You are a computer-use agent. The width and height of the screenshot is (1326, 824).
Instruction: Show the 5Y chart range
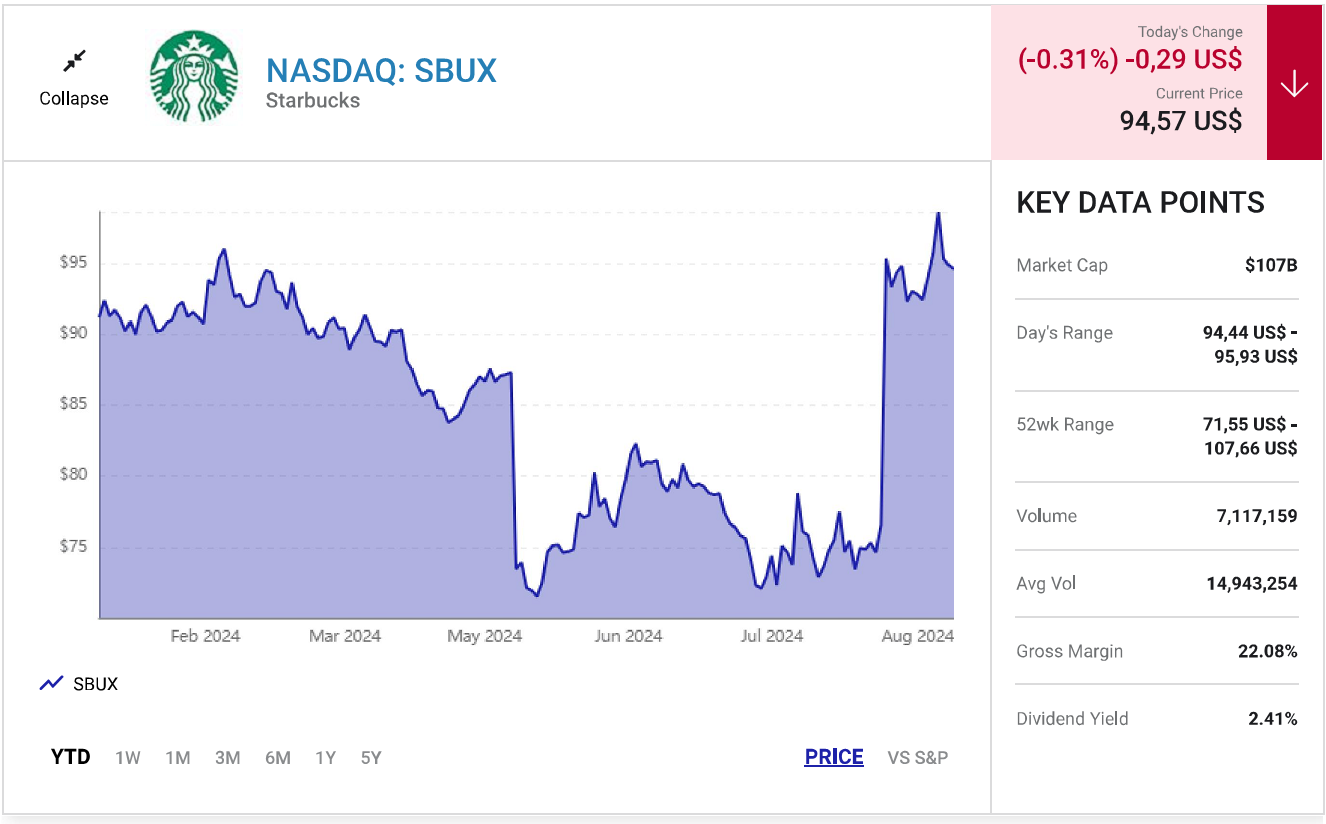[x=371, y=758]
